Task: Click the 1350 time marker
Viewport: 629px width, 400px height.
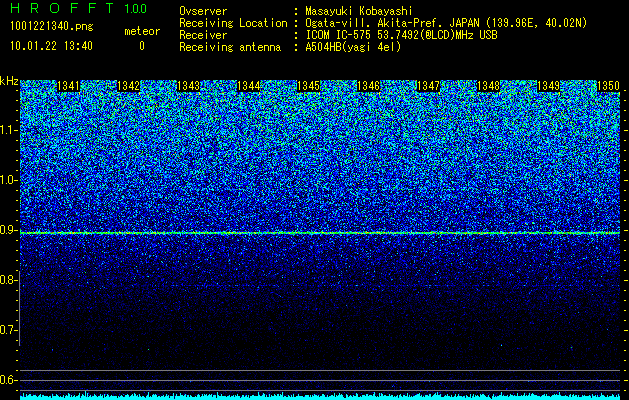Action: (x=608, y=86)
